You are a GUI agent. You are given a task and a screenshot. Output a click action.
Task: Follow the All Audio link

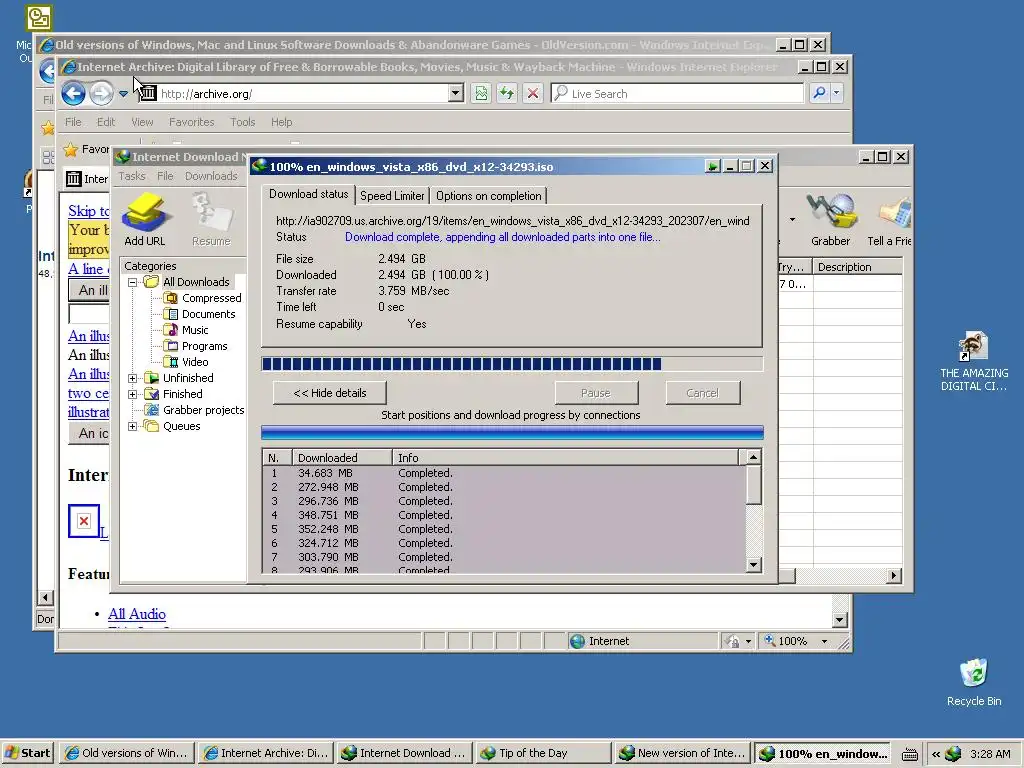[136, 614]
